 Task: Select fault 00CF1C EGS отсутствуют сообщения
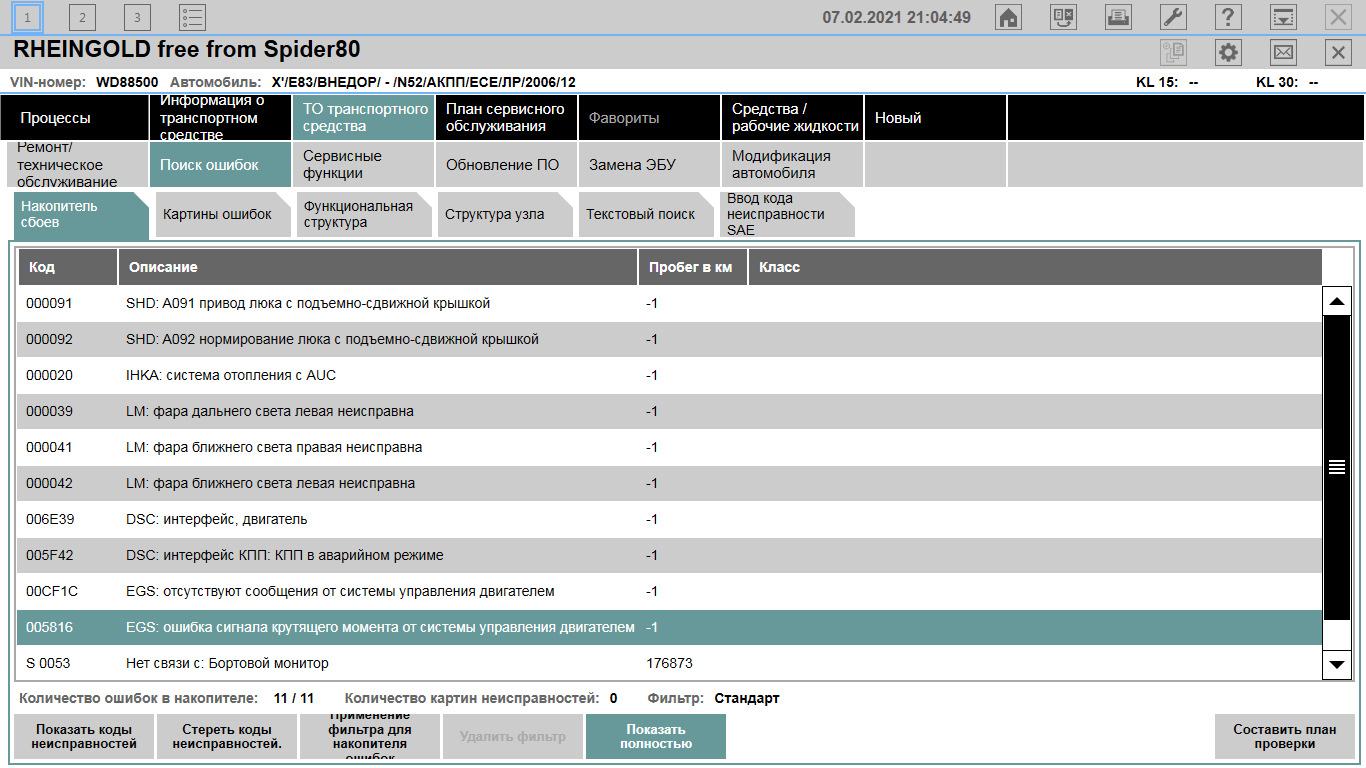click(x=670, y=591)
